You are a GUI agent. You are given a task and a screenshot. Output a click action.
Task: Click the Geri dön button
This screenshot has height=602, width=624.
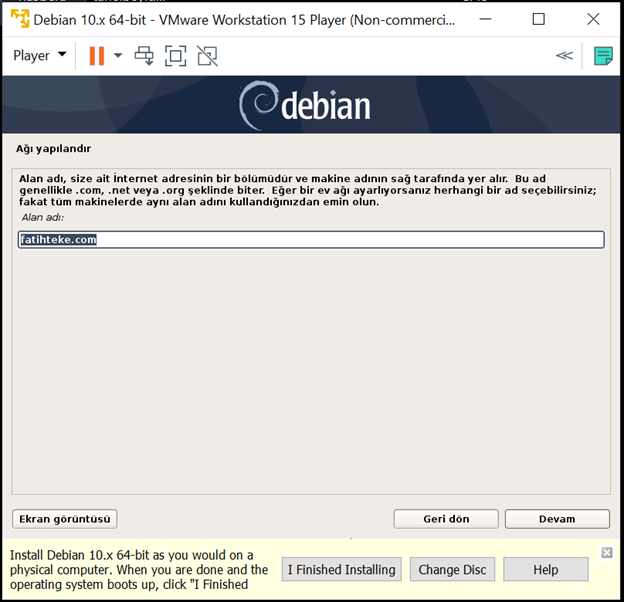tap(446, 519)
